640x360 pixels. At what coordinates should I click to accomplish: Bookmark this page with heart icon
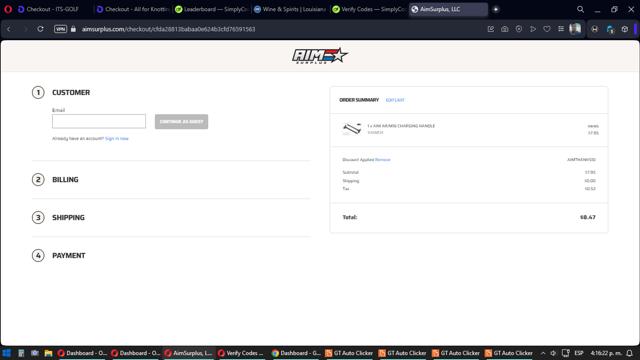click(547, 29)
